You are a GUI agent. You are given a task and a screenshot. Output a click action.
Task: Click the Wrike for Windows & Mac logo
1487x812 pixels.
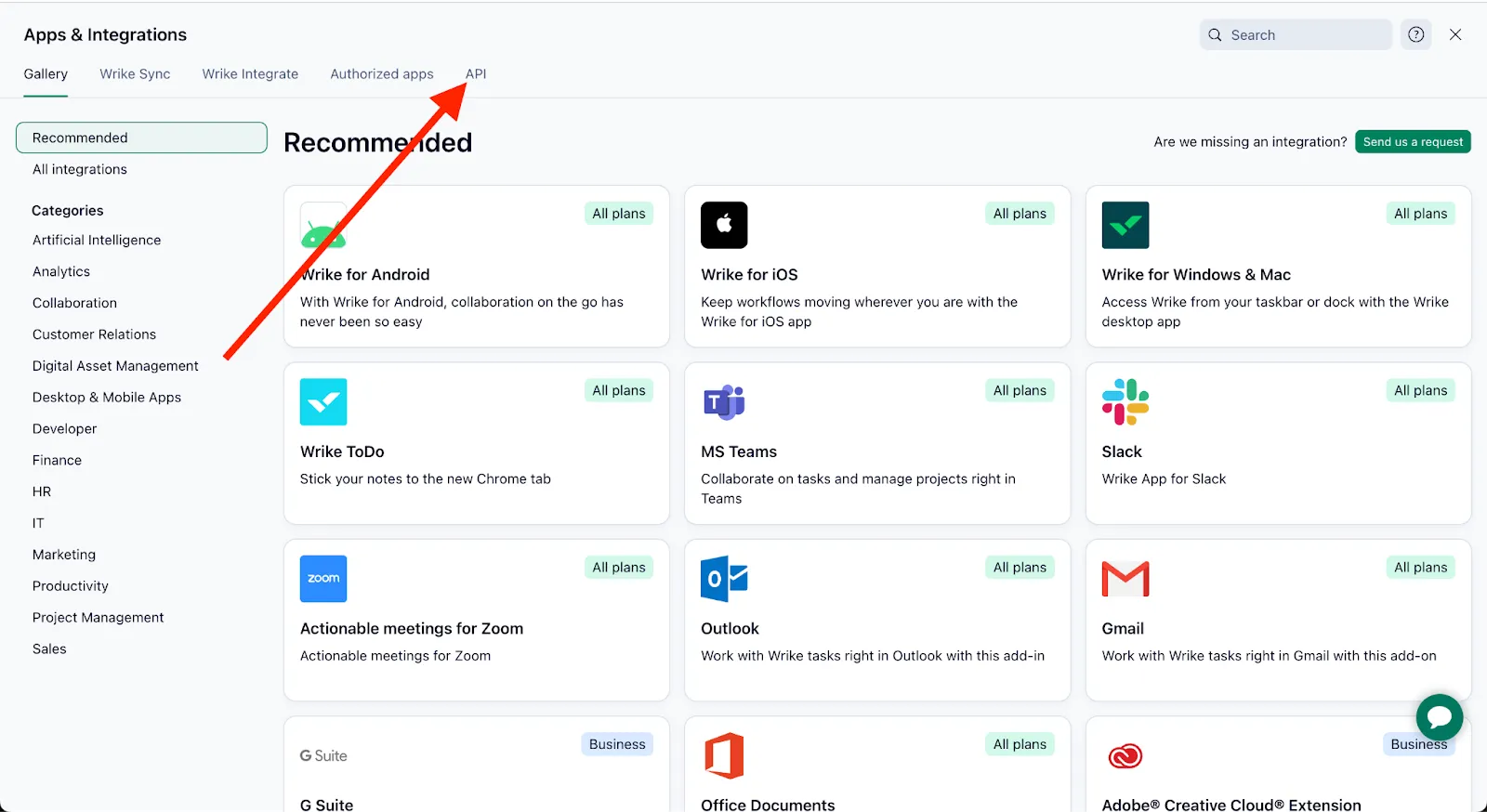click(1125, 225)
